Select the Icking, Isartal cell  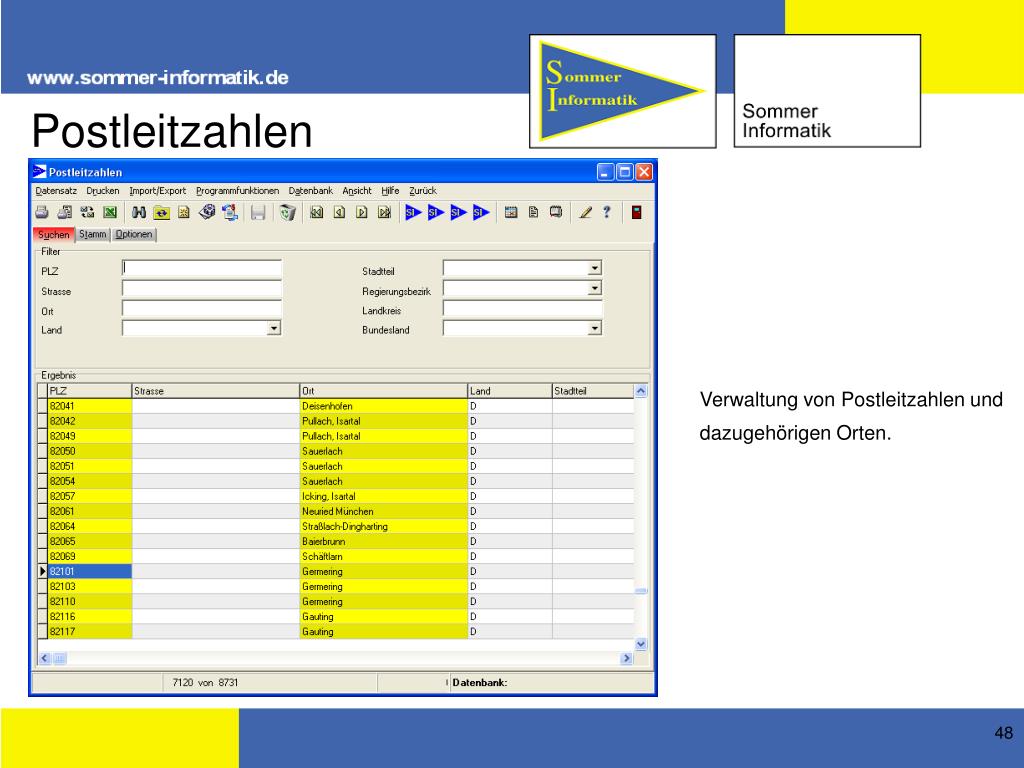[x=384, y=496]
